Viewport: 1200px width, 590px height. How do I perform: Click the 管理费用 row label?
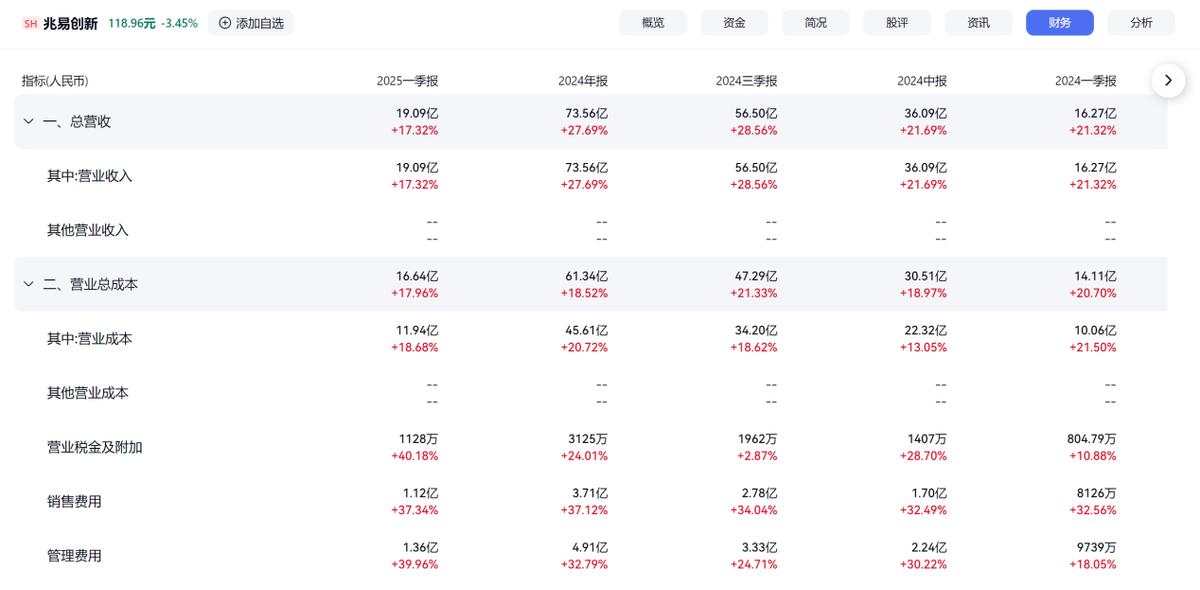coord(74,555)
